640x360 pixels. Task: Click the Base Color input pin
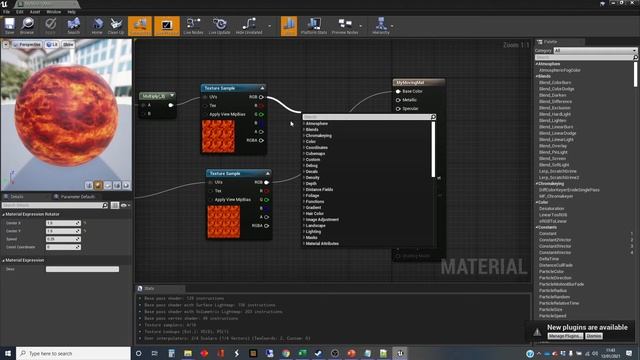tap(398, 91)
